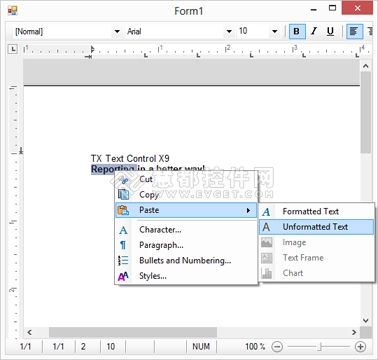Expand the Paste submenu arrow

[x=248, y=210]
